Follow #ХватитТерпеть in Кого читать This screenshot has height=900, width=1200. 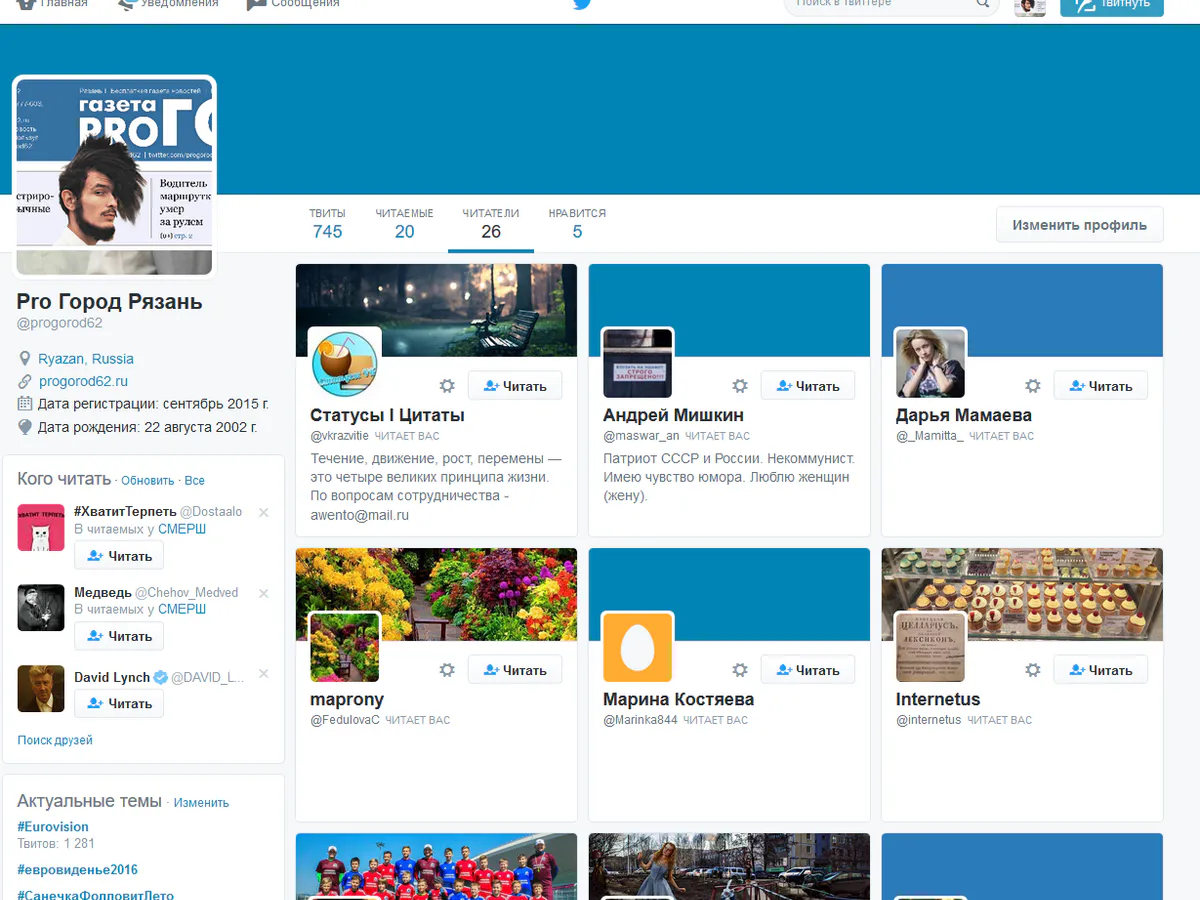click(x=119, y=556)
